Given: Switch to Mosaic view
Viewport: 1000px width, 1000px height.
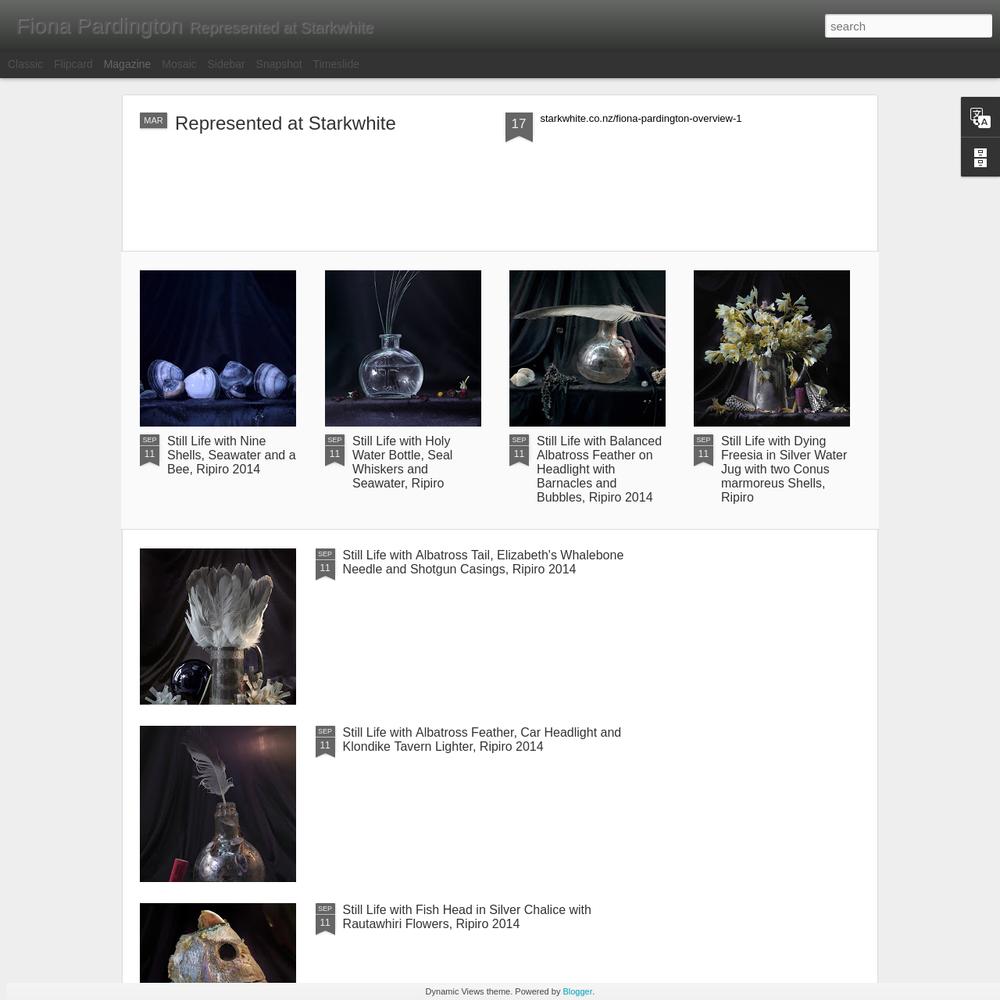Looking at the screenshot, I should (179, 64).
